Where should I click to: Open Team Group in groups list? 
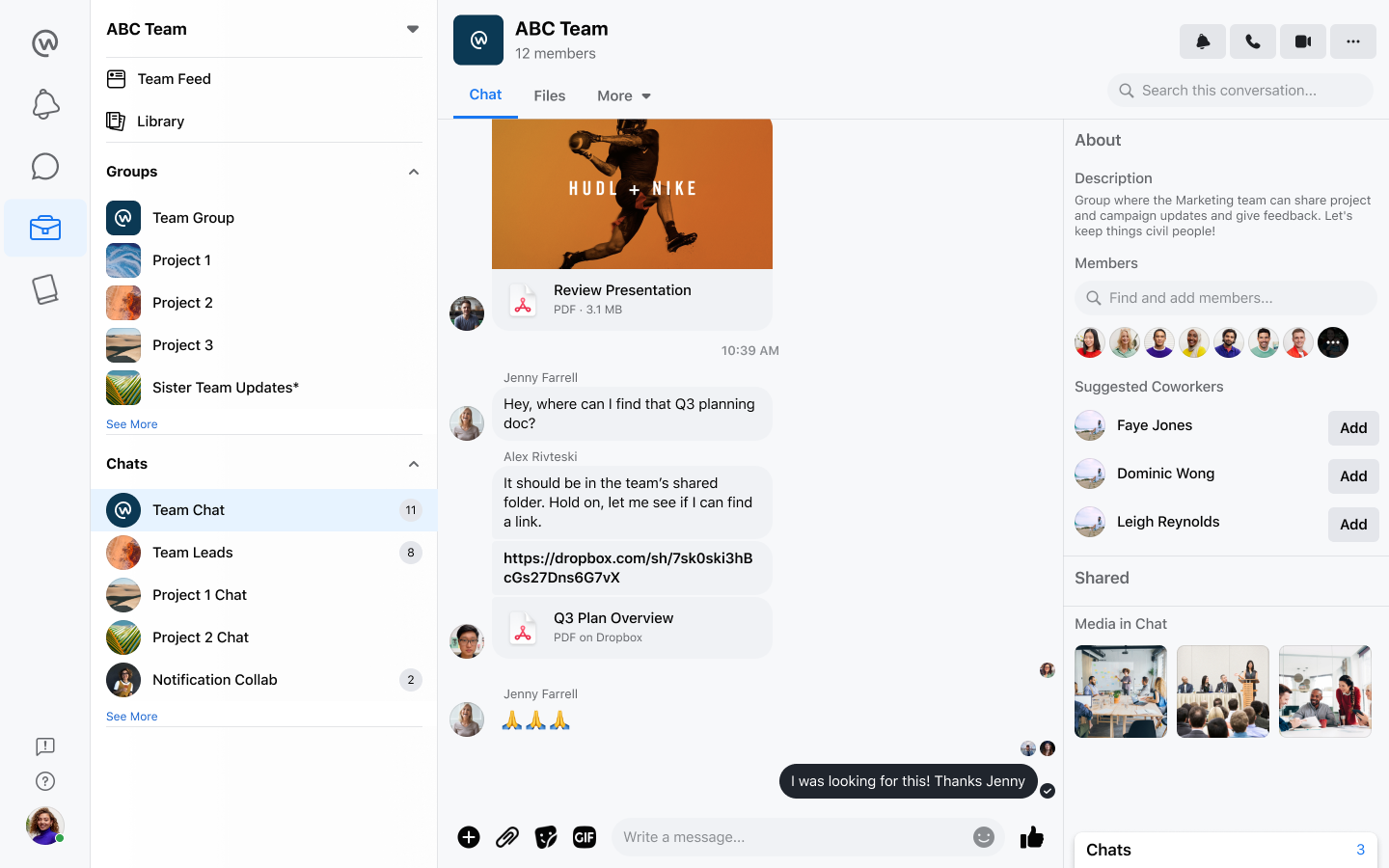(x=263, y=218)
